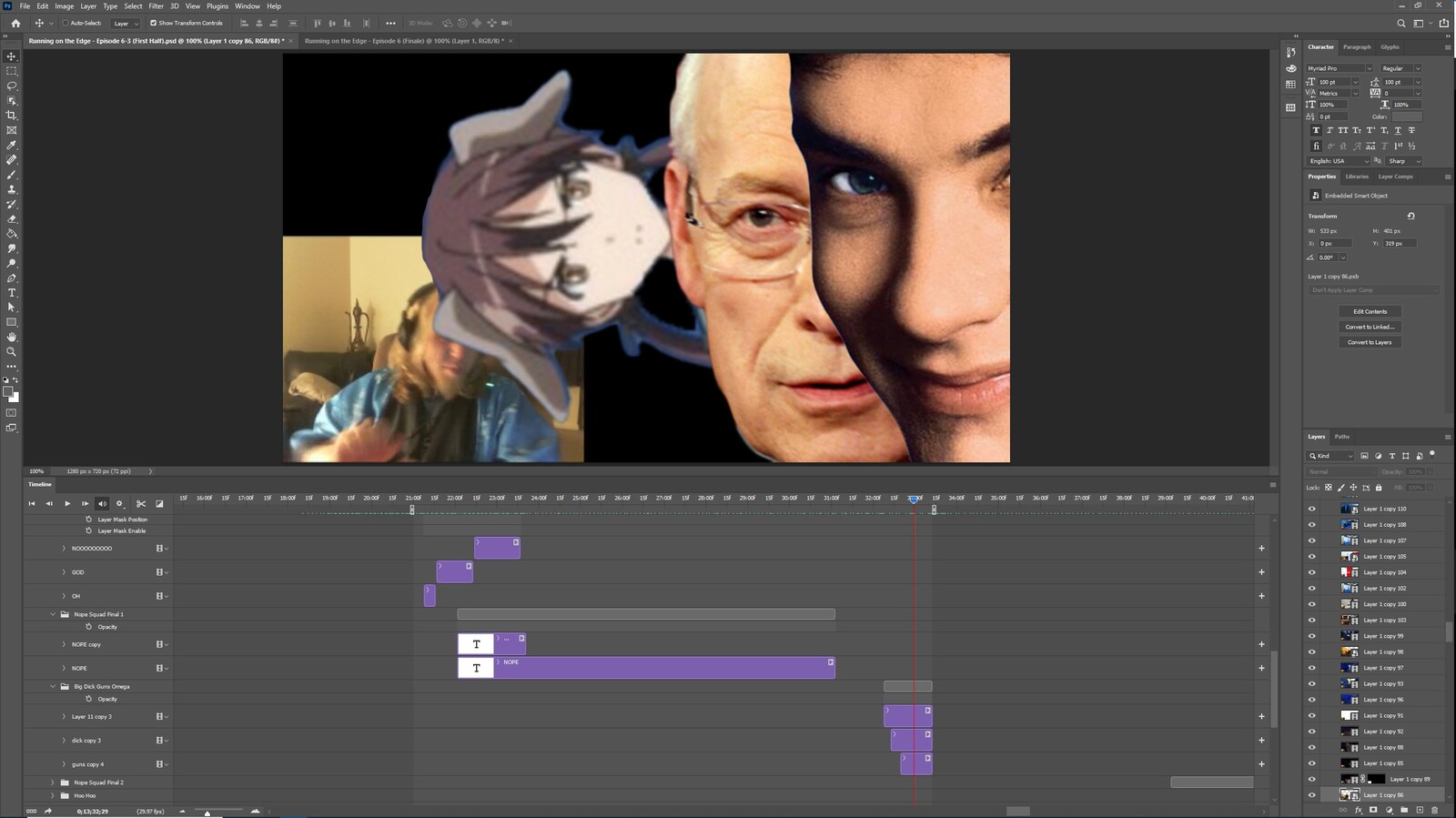Select the Clone Stamp tool
The image size is (1456, 818).
tap(12, 189)
